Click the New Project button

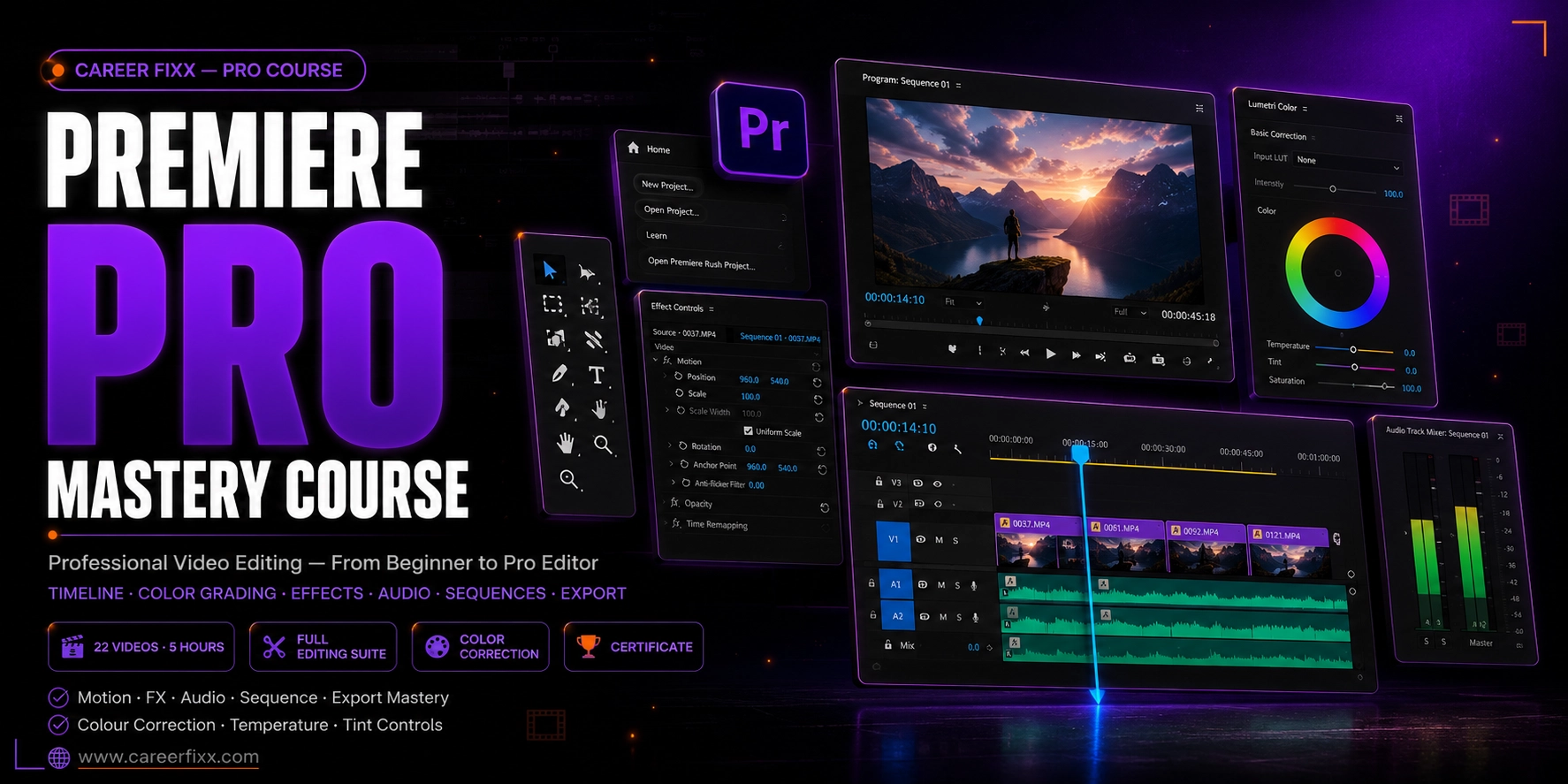pos(667,185)
